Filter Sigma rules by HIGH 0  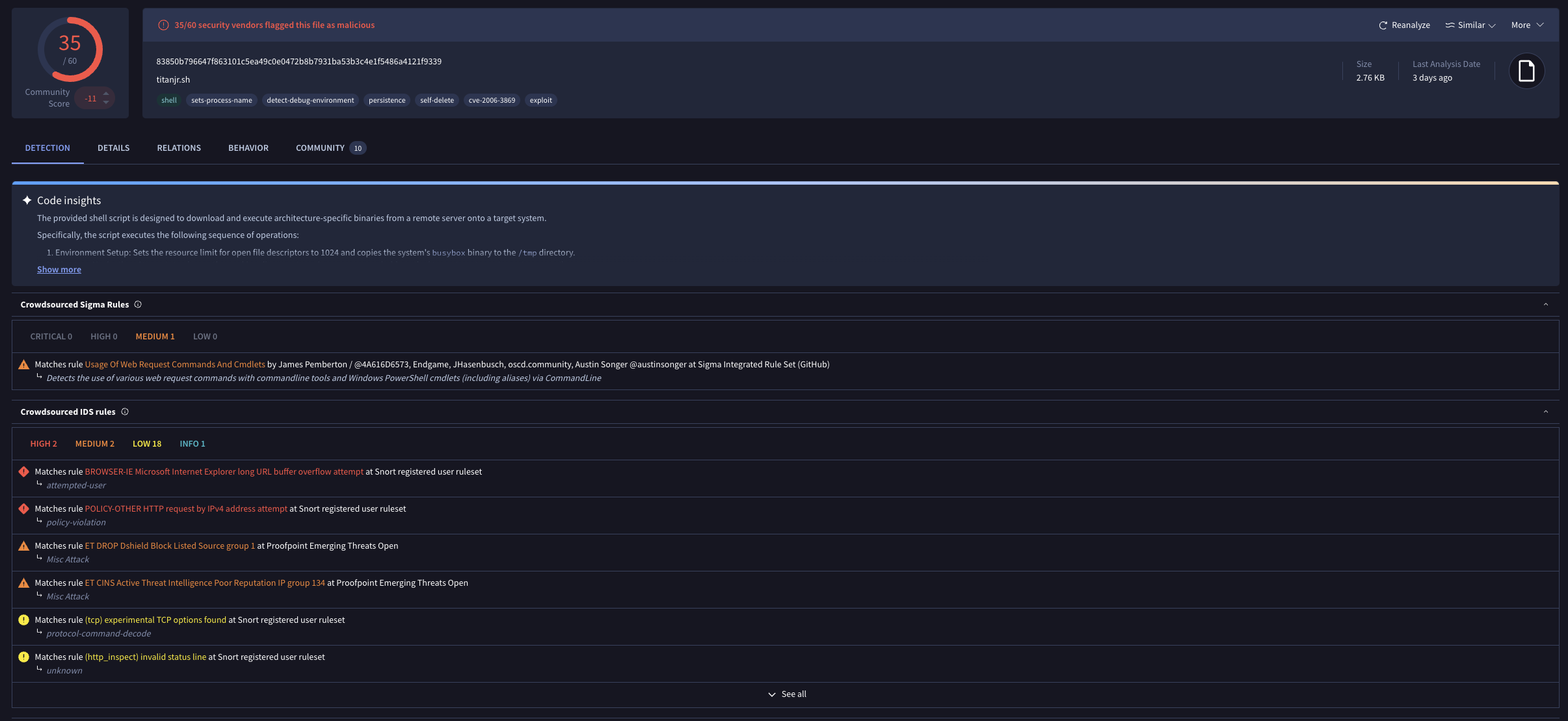click(x=104, y=337)
